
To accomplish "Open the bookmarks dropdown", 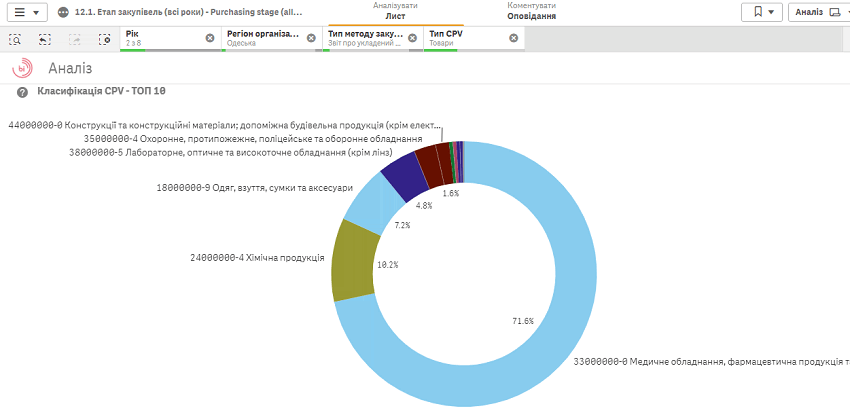I will [x=761, y=12].
